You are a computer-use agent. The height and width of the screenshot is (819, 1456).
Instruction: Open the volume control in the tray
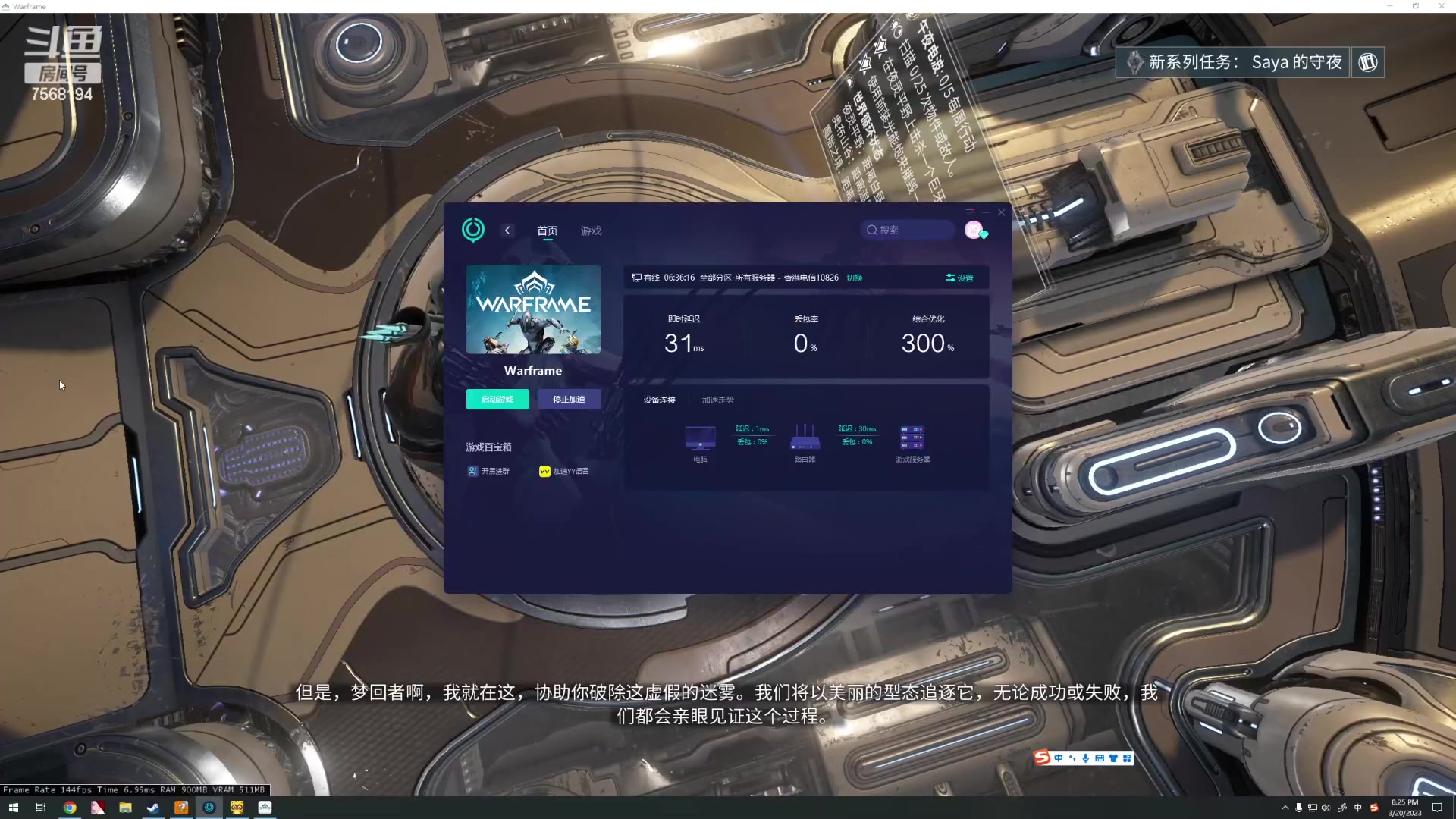(x=1326, y=808)
